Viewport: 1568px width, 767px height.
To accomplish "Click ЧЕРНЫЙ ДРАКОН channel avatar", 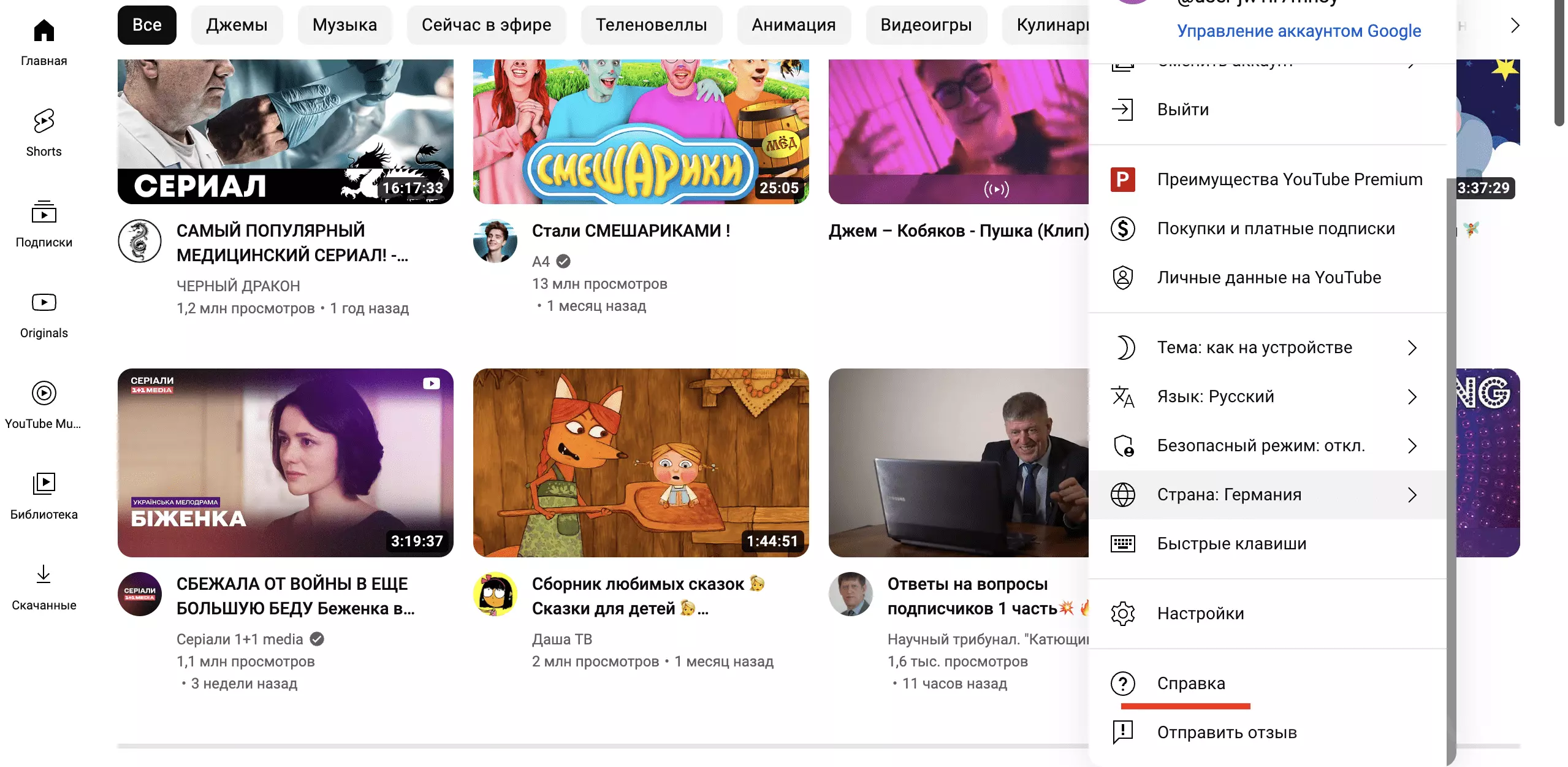I will (x=140, y=241).
